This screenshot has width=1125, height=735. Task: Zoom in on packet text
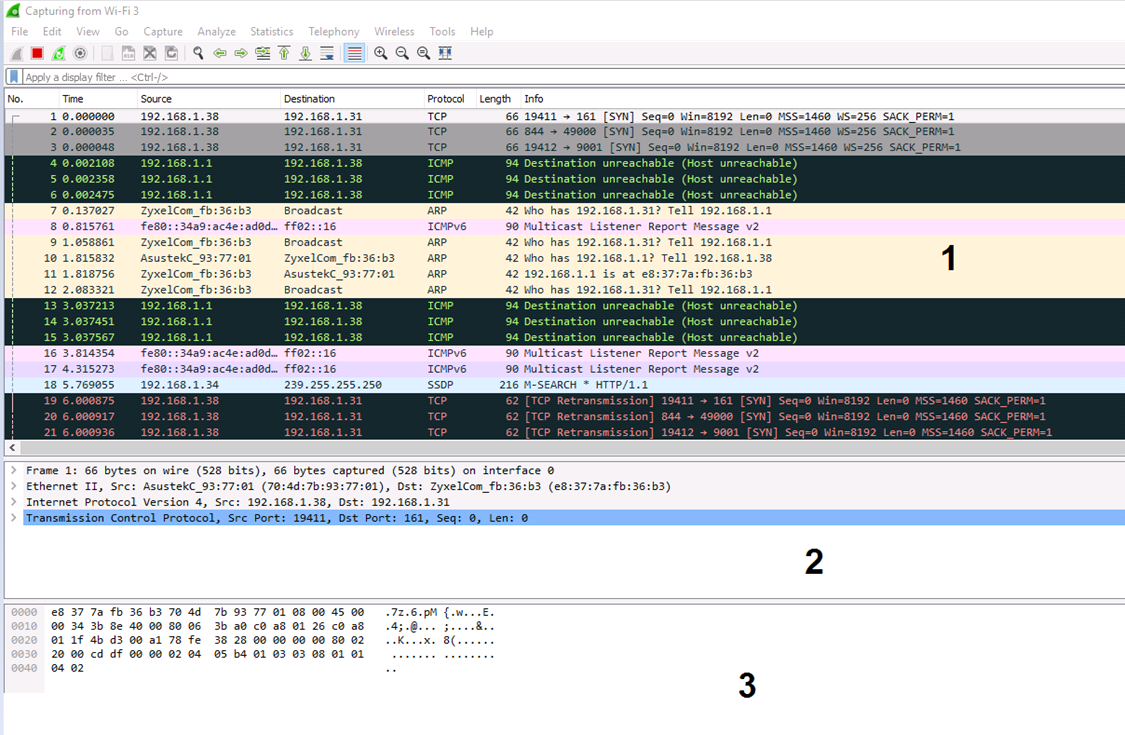pos(381,53)
